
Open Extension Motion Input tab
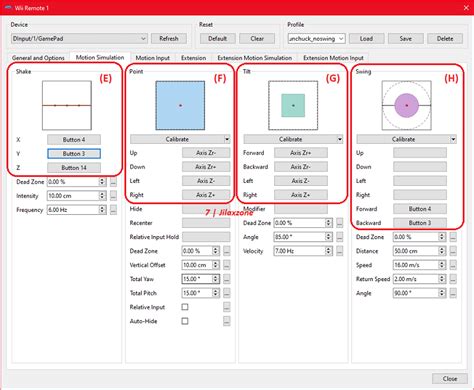[333, 58]
